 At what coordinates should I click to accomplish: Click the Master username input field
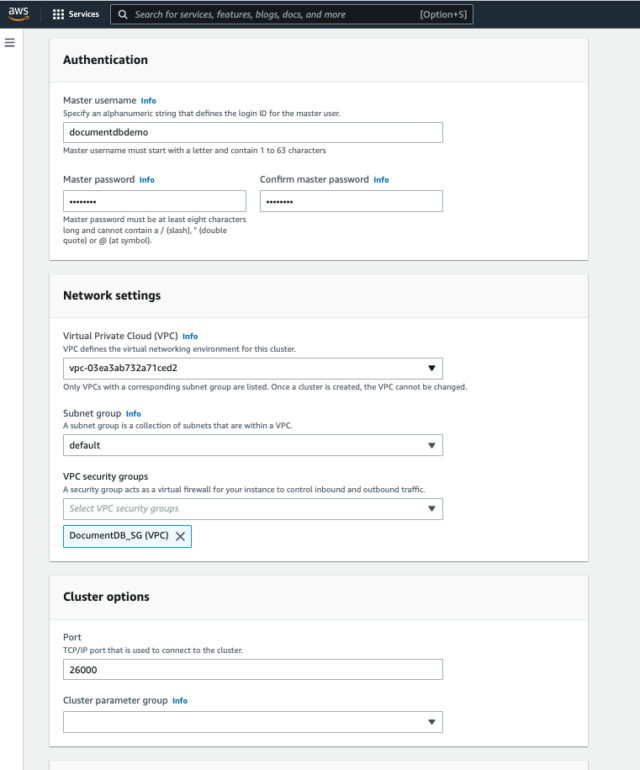point(253,133)
